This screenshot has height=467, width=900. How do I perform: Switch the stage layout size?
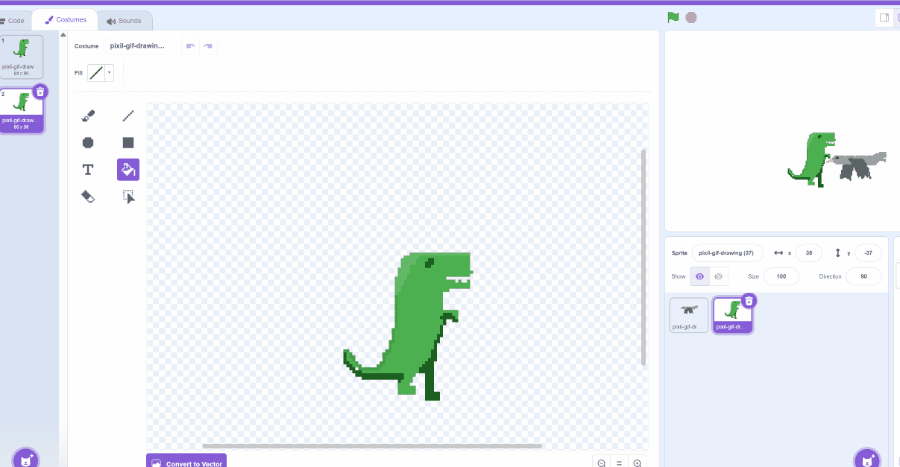point(885,18)
